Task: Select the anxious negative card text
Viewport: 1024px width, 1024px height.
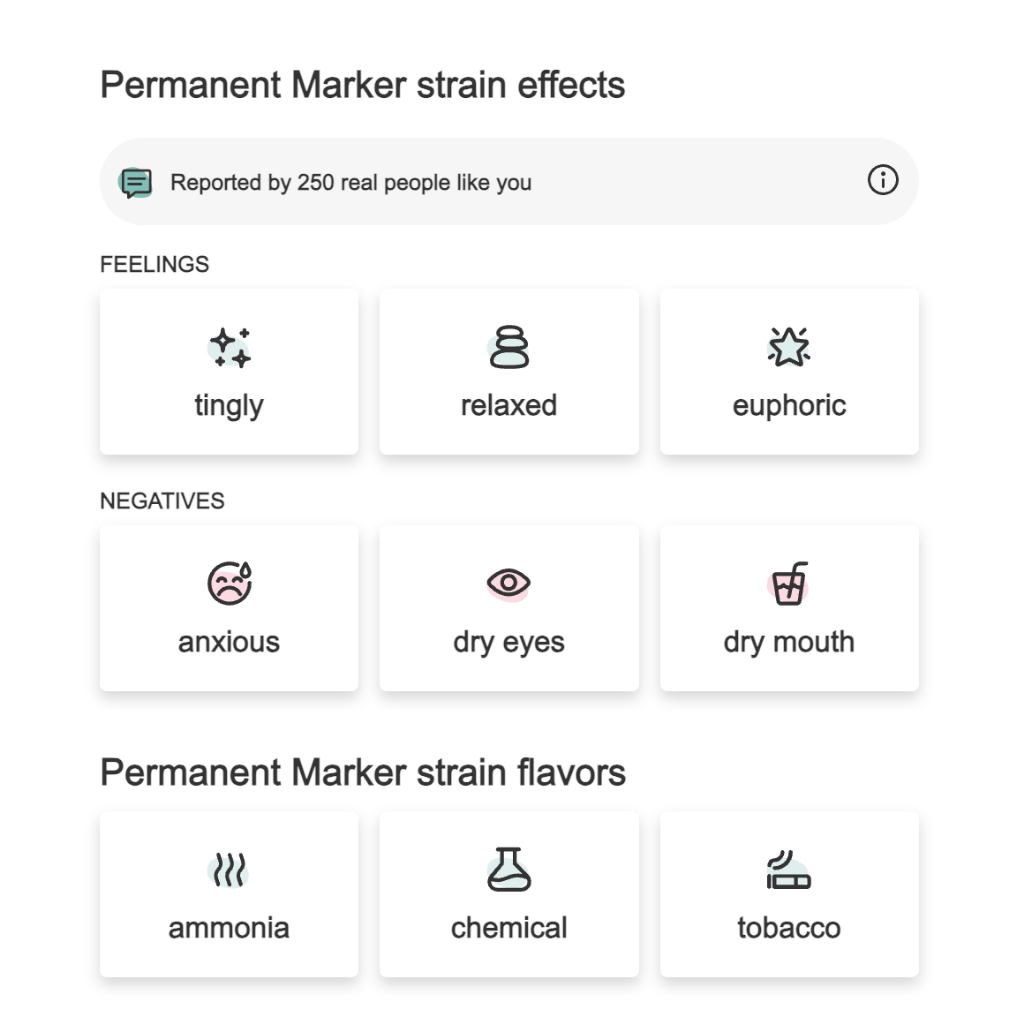Action: click(x=229, y=642)
